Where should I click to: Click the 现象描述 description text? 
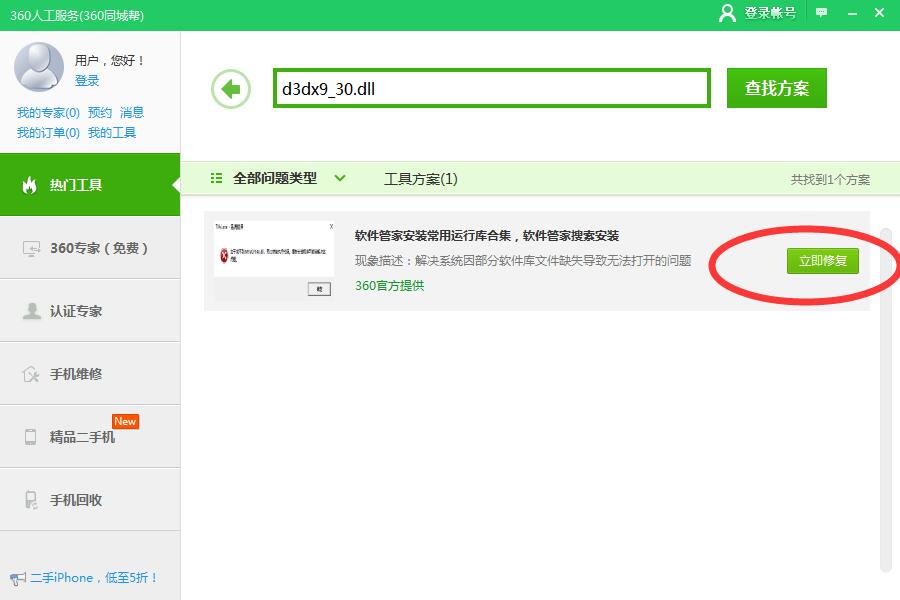(x=523, y=261)
